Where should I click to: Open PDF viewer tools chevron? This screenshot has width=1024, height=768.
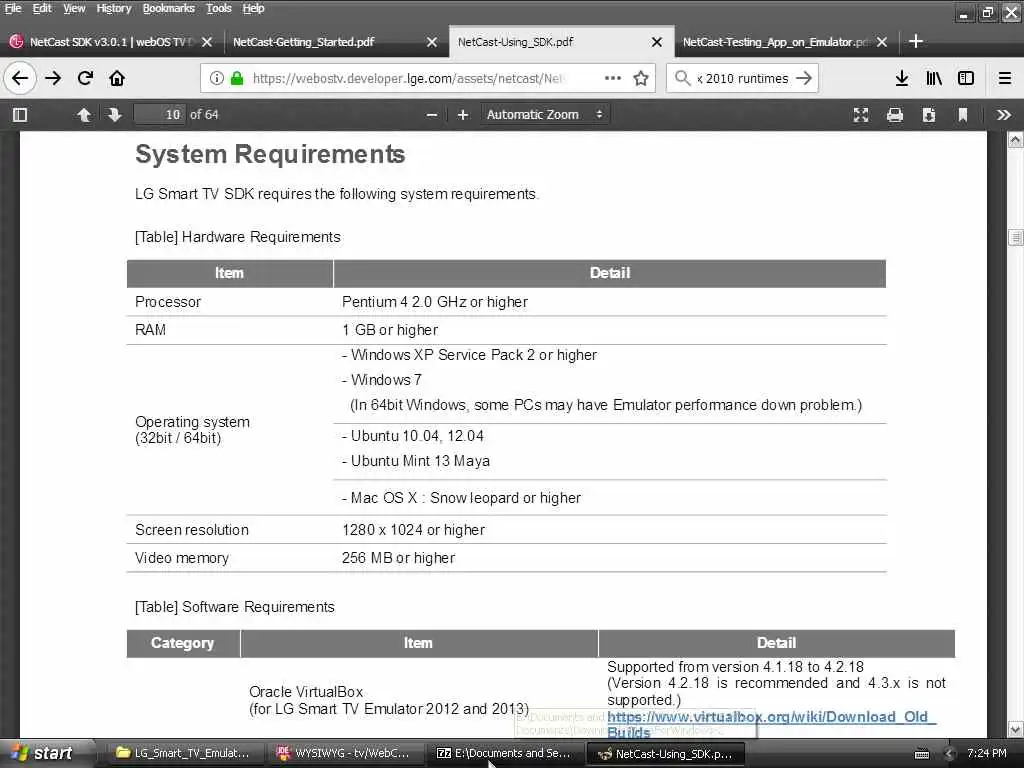click(x=1004, y=115)
